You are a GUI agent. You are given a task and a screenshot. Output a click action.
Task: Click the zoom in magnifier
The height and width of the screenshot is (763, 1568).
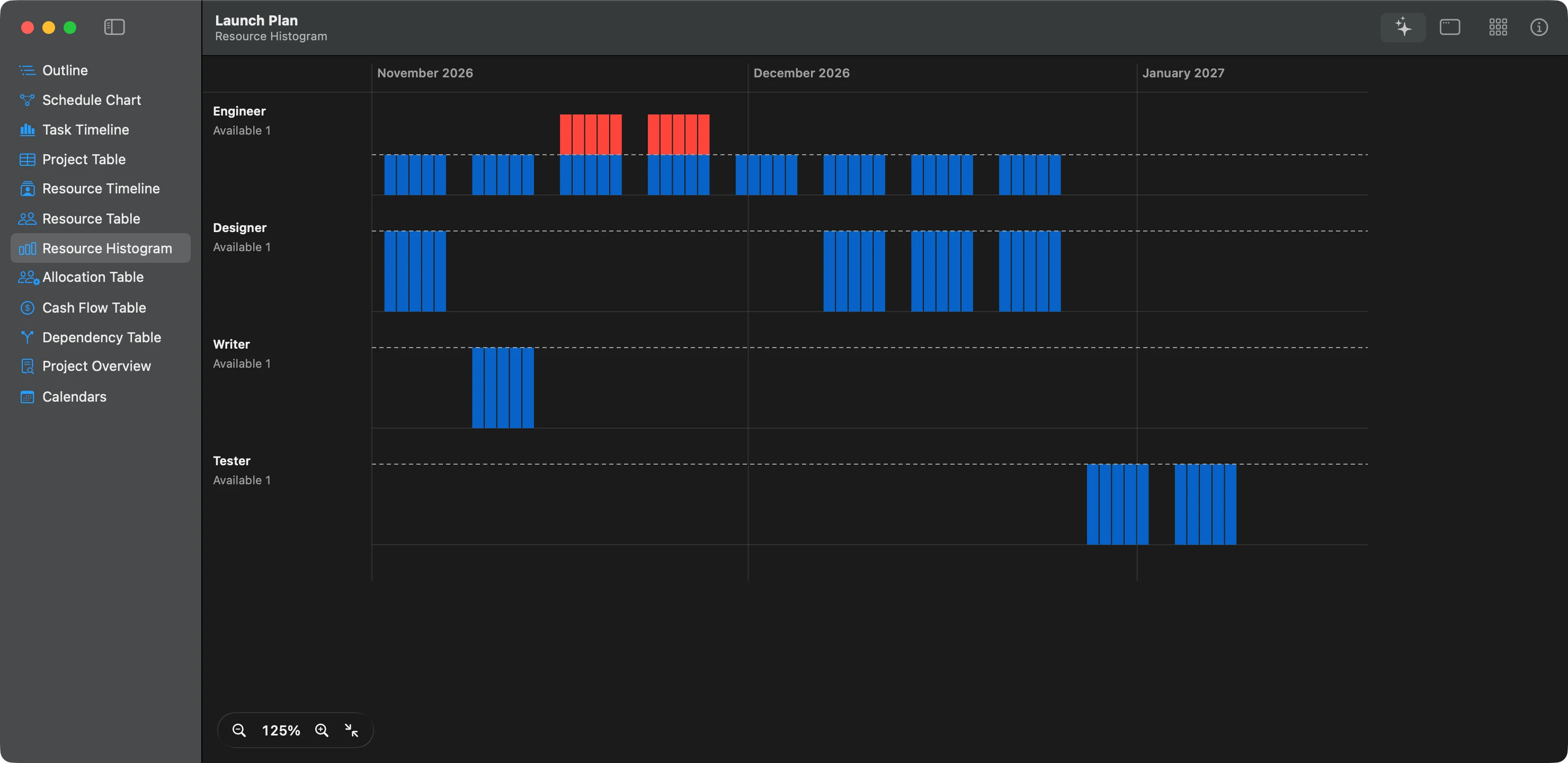click(x=322, y=730)
